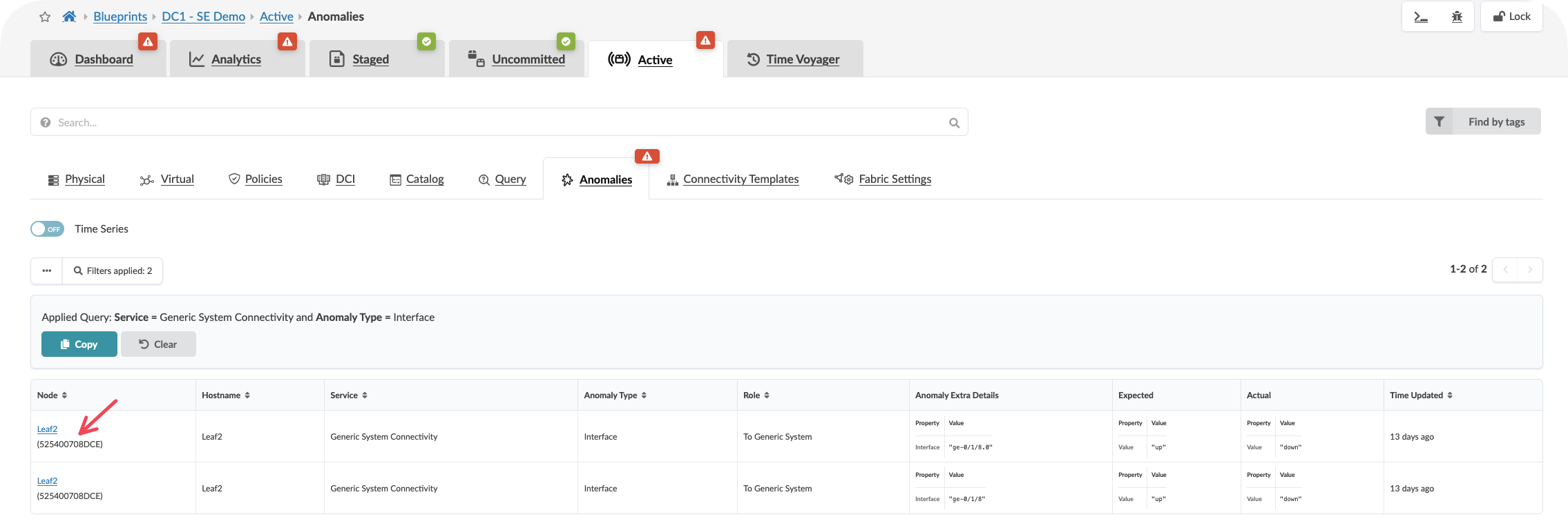Open the three-dots options menu
This screenshot has width=1568, height=528.
[47, 271]
